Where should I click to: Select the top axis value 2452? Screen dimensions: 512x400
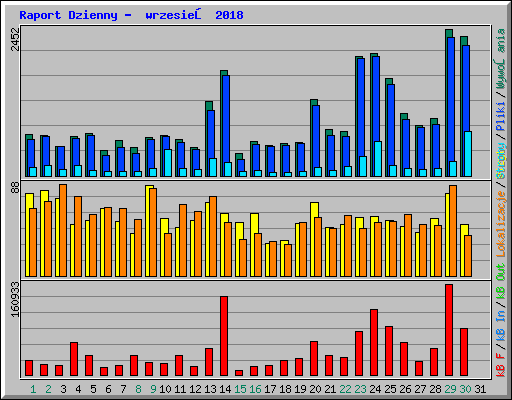15,39
